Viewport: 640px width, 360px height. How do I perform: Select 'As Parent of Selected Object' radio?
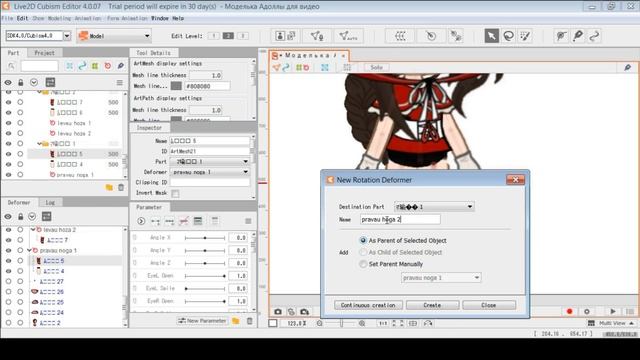[x=363, y=240]
